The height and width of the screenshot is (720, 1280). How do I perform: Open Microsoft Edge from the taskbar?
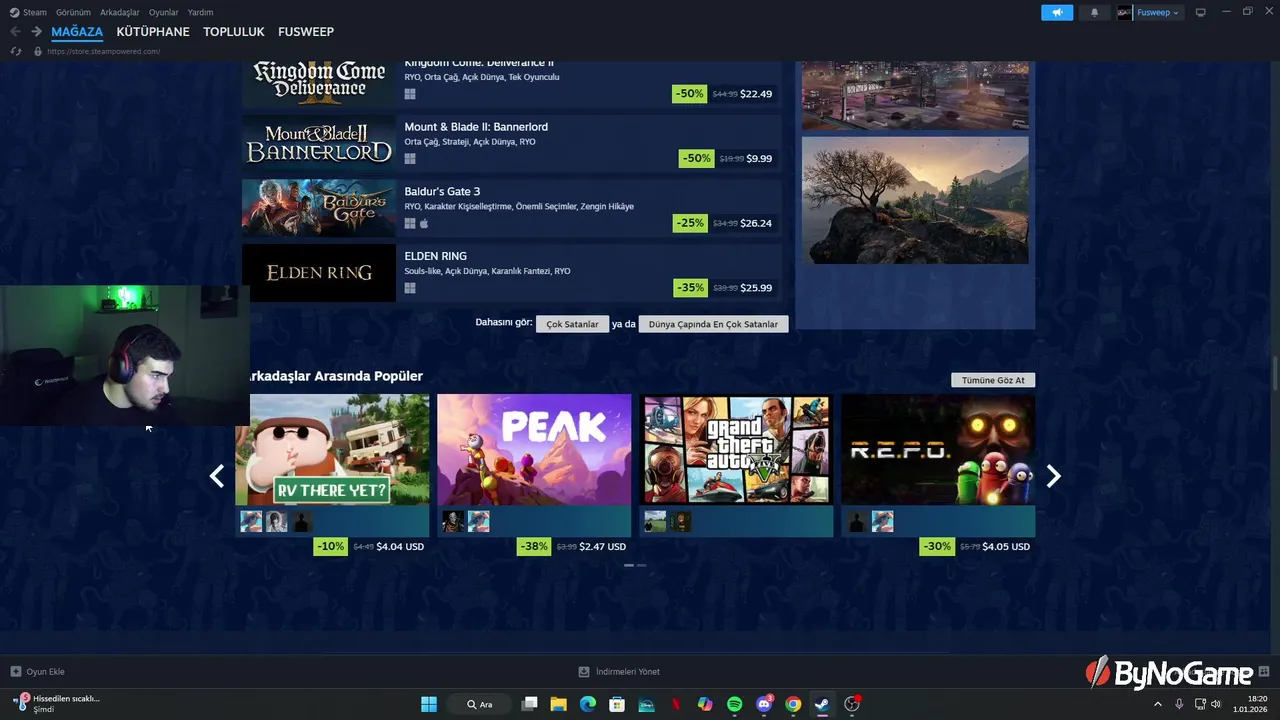tap(588, 704)
